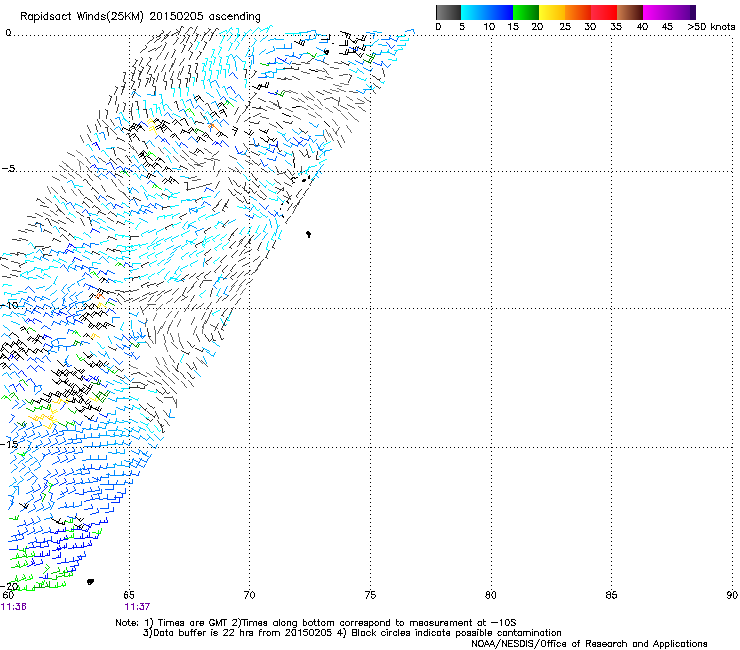Screen dimensions: 740x650
Task: Click the longitude label '85'
Action: click(611, 595)
